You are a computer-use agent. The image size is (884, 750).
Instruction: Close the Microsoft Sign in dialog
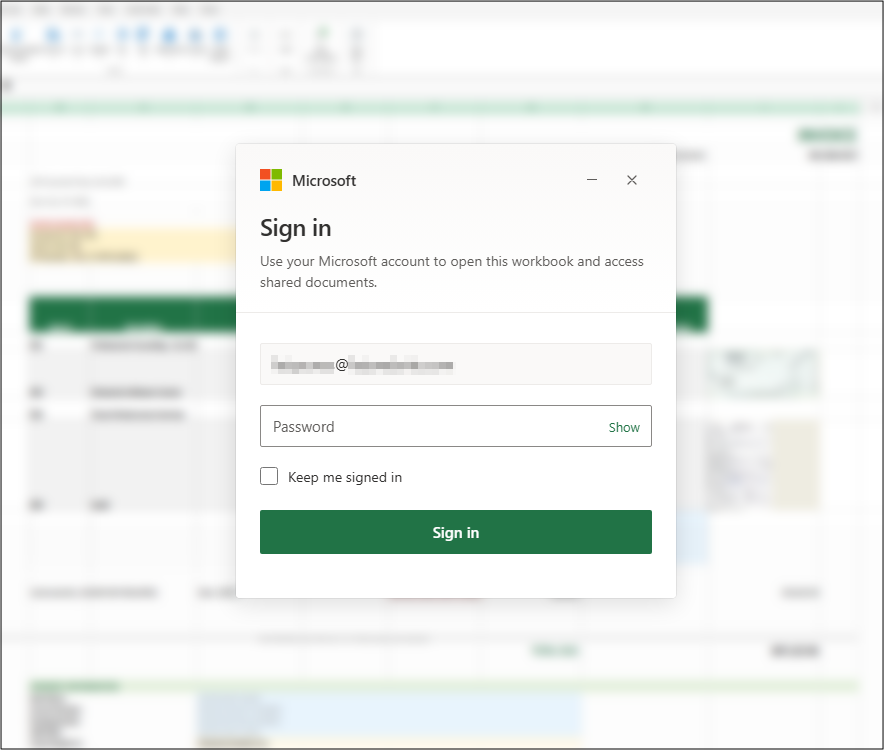pyautogui.click(x=632, y=180)
